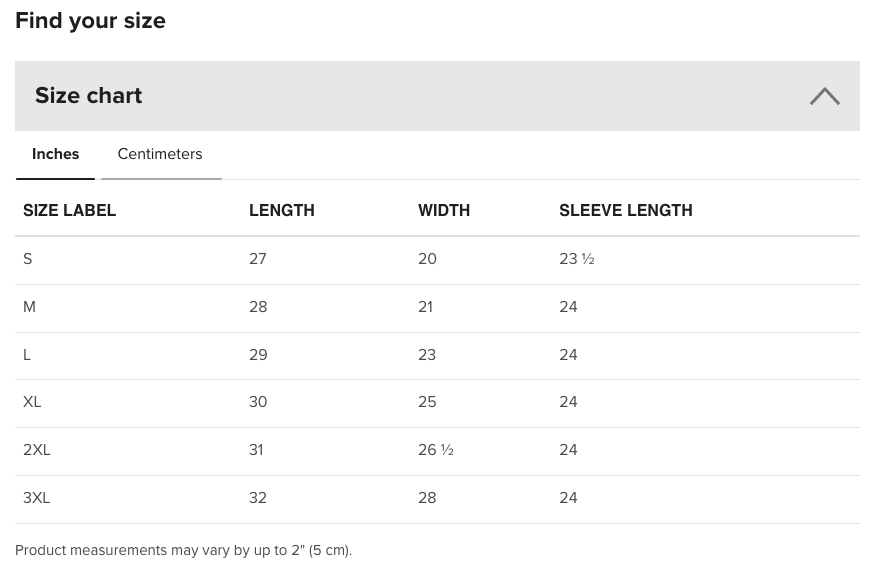The image size is (877, 572).
Task: Select the L size row label
Action: [26, 355]
